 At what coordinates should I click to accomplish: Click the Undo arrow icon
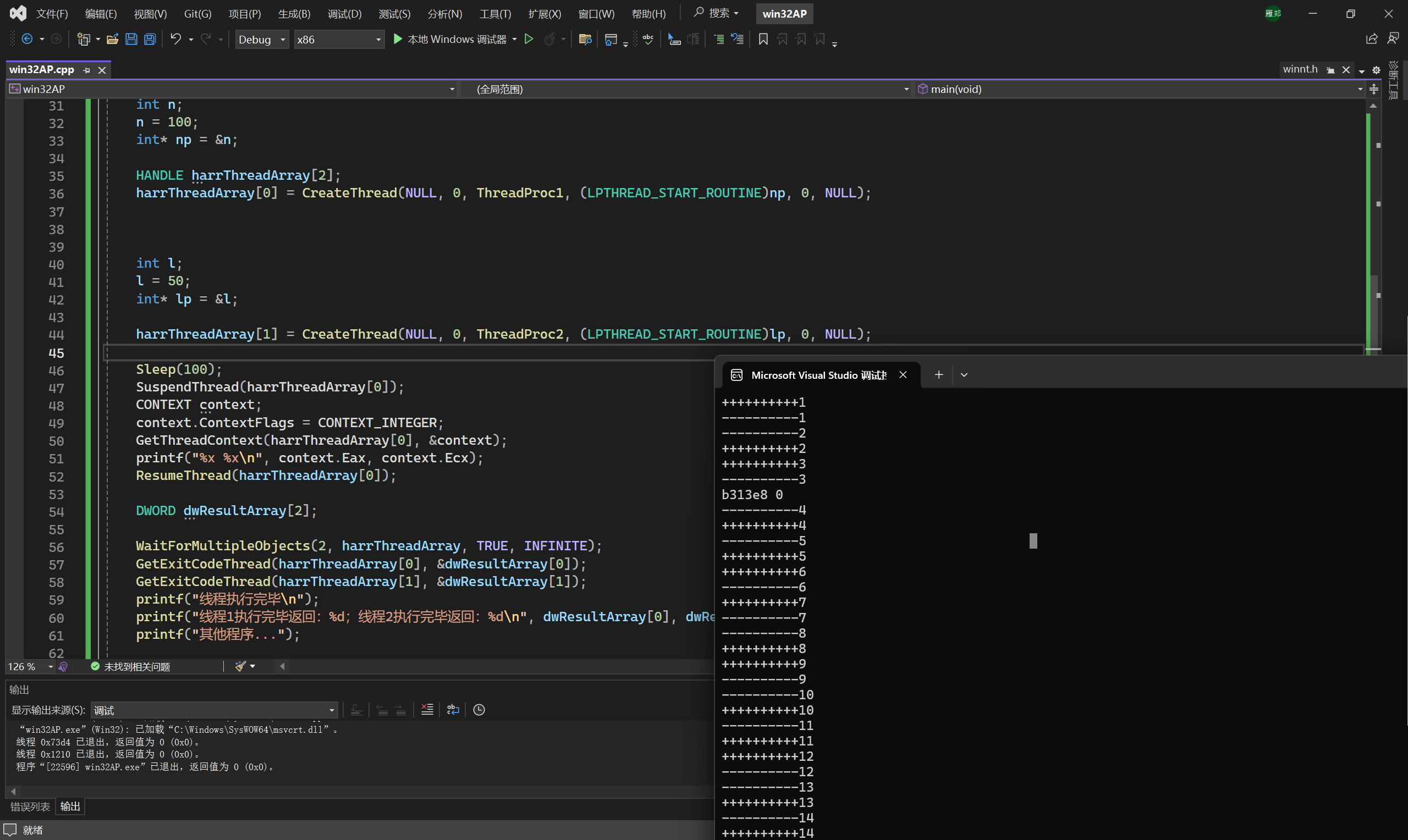pos(175,39)
